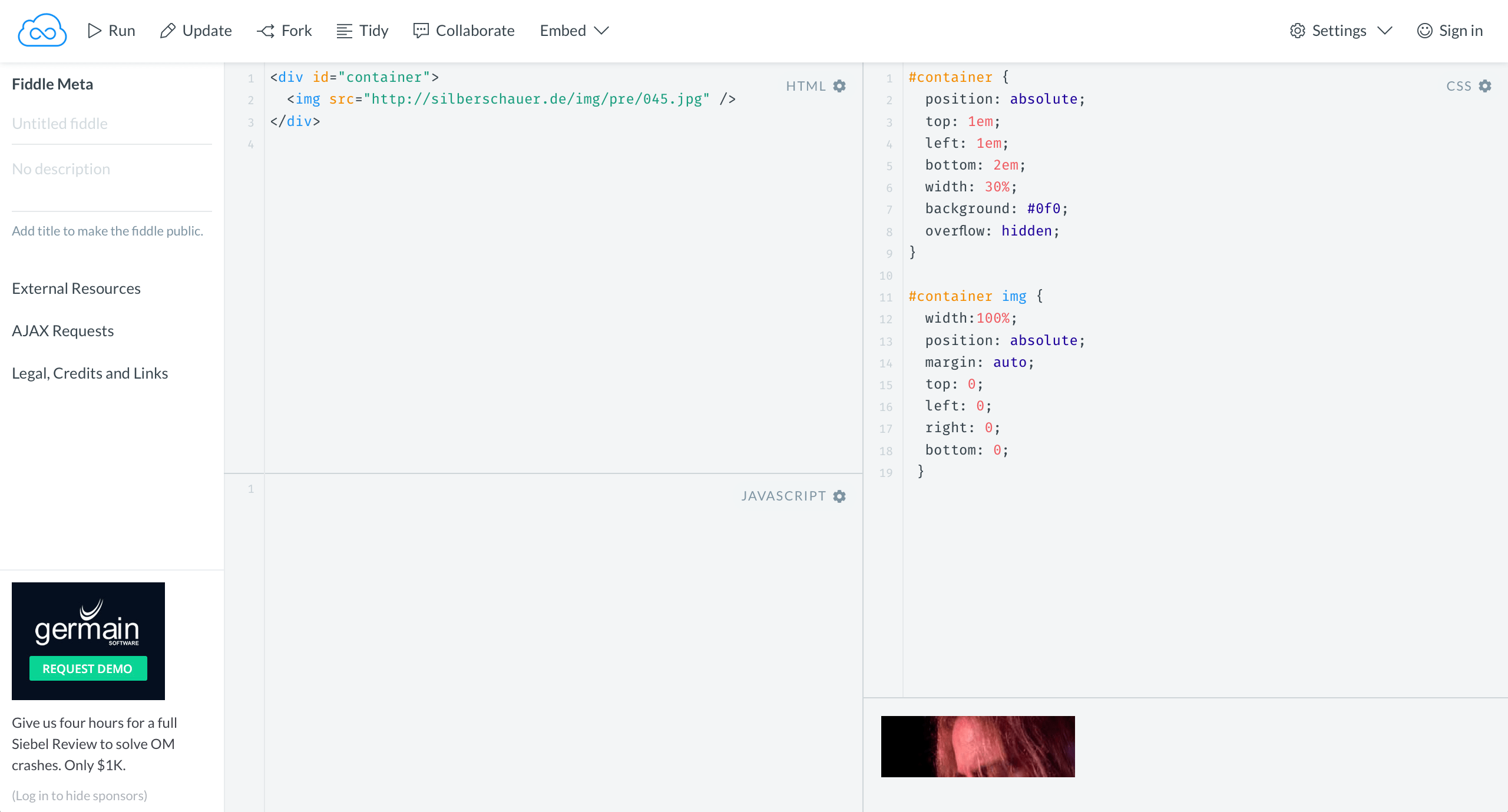
Task: Open the Collaborate feature
Action: (464, 30)
